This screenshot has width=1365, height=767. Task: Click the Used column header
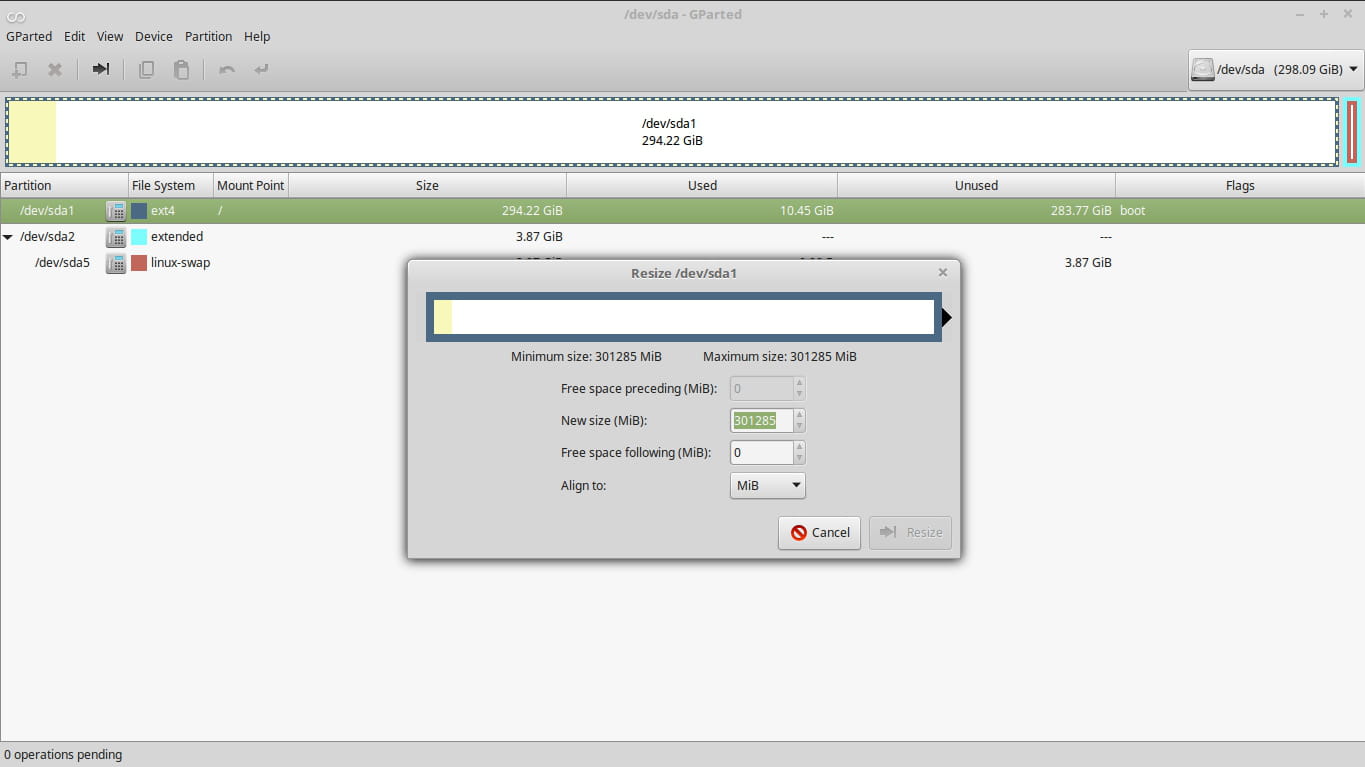(x=702, y=185)
